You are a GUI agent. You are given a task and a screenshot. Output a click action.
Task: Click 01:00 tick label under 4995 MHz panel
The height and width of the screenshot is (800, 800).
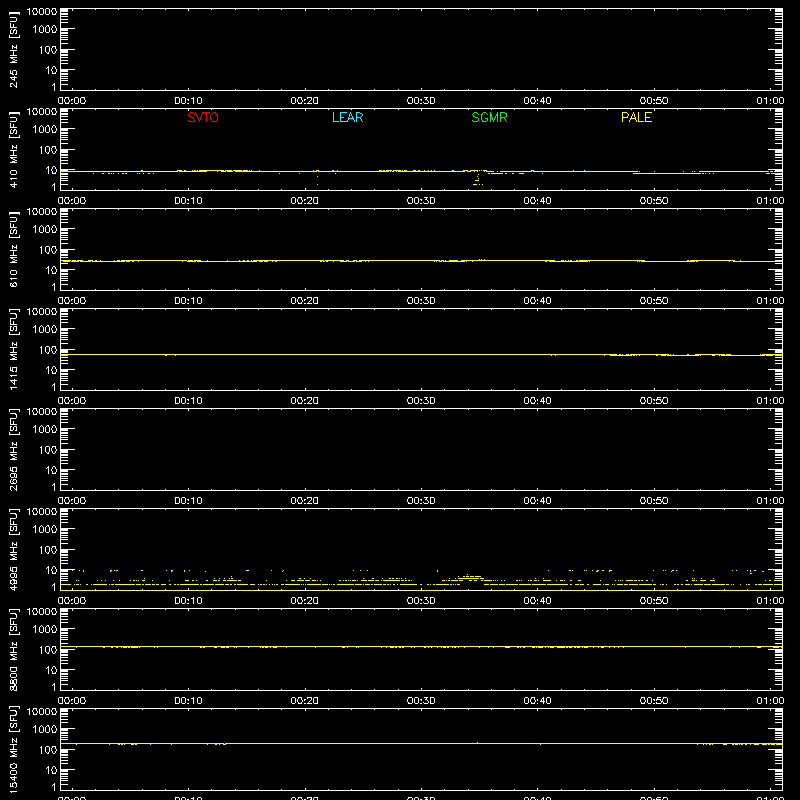tap(770, 601)
